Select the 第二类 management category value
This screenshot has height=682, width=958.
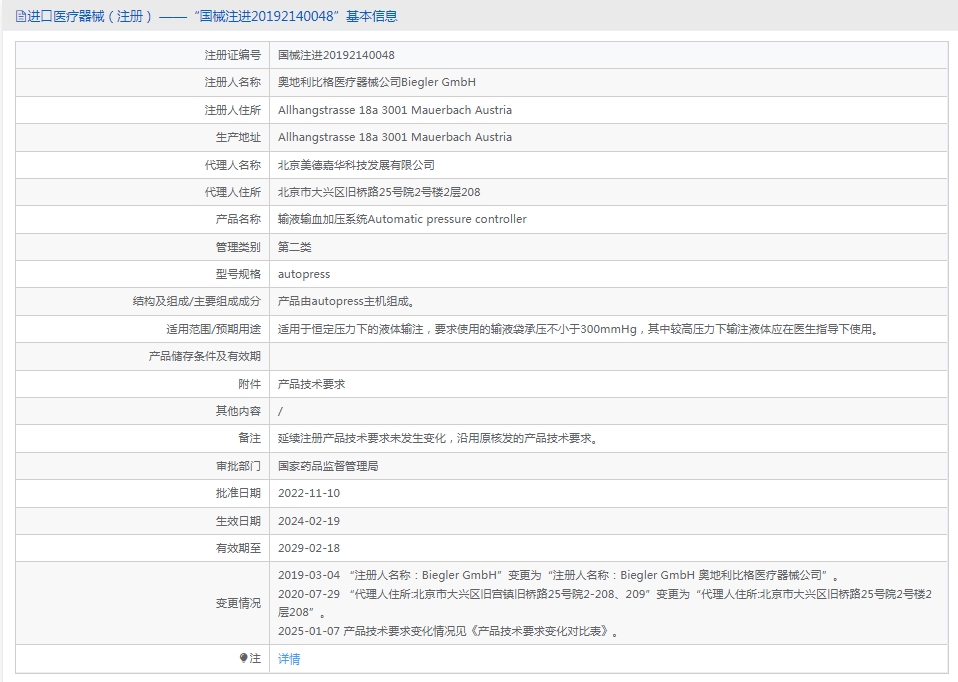coord(295,247)
